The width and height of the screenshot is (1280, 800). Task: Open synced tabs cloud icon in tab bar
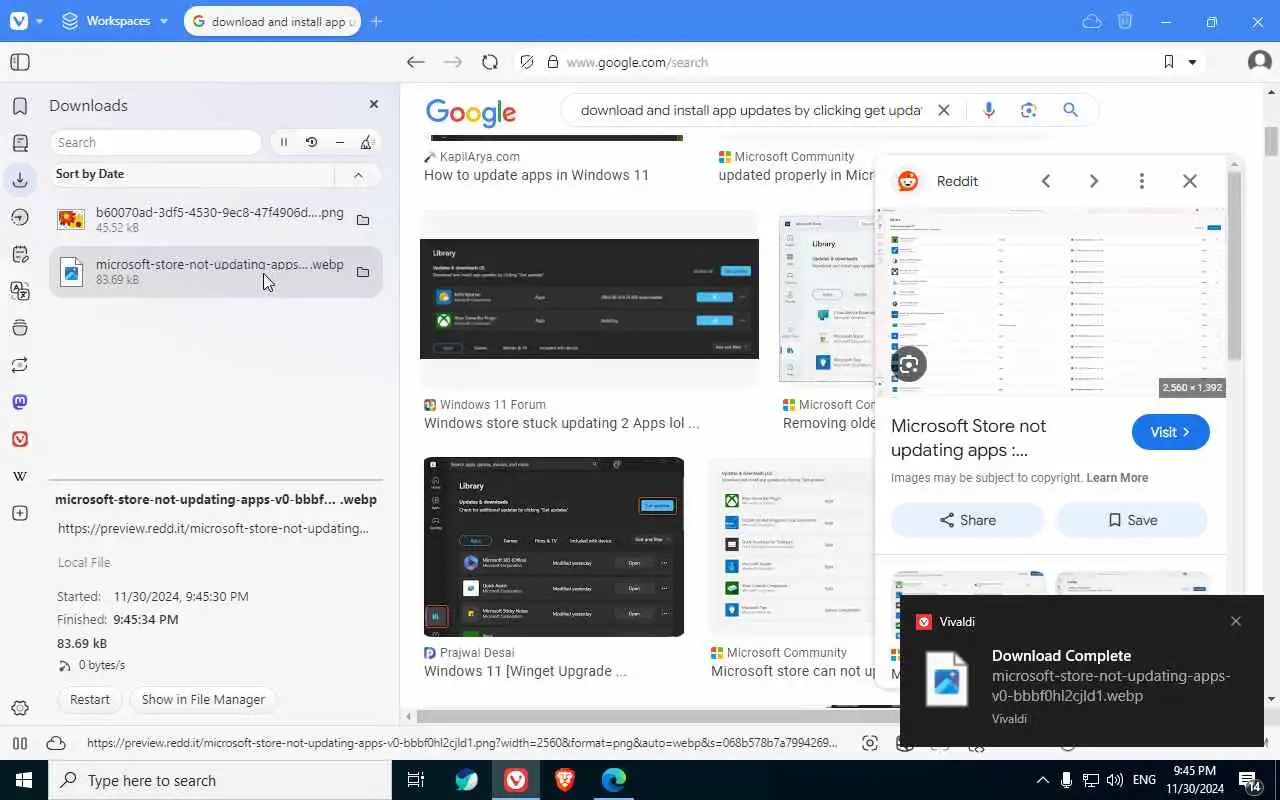1092,21
